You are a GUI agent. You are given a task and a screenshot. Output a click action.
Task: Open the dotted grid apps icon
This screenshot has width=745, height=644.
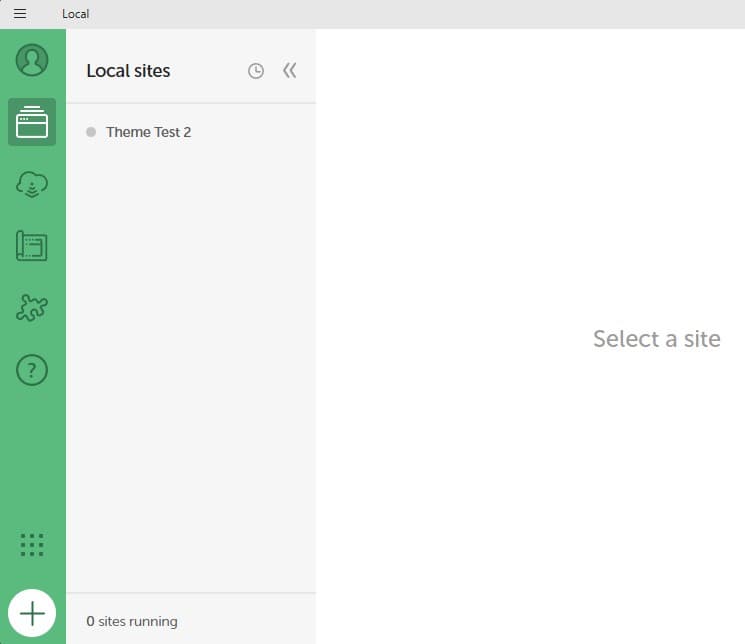pyautogui.click(x=32, y=544)
